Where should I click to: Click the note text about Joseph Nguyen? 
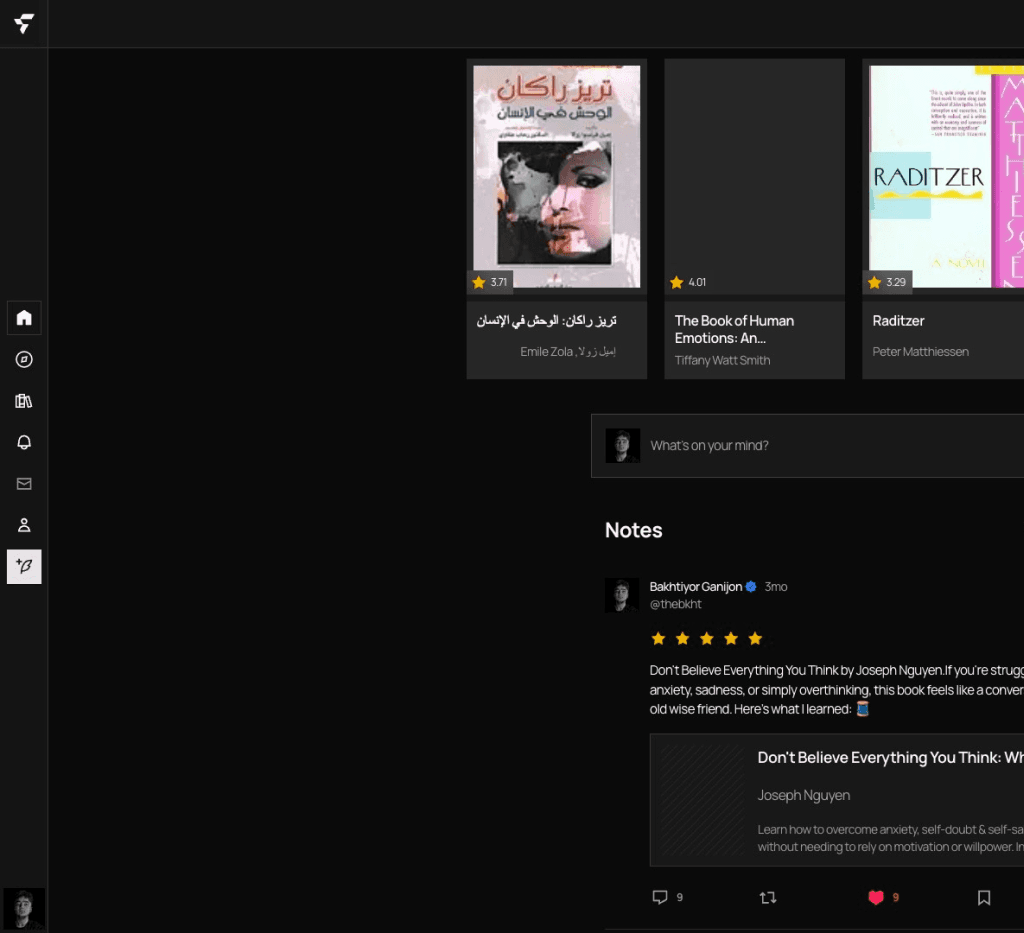[837, 689]
